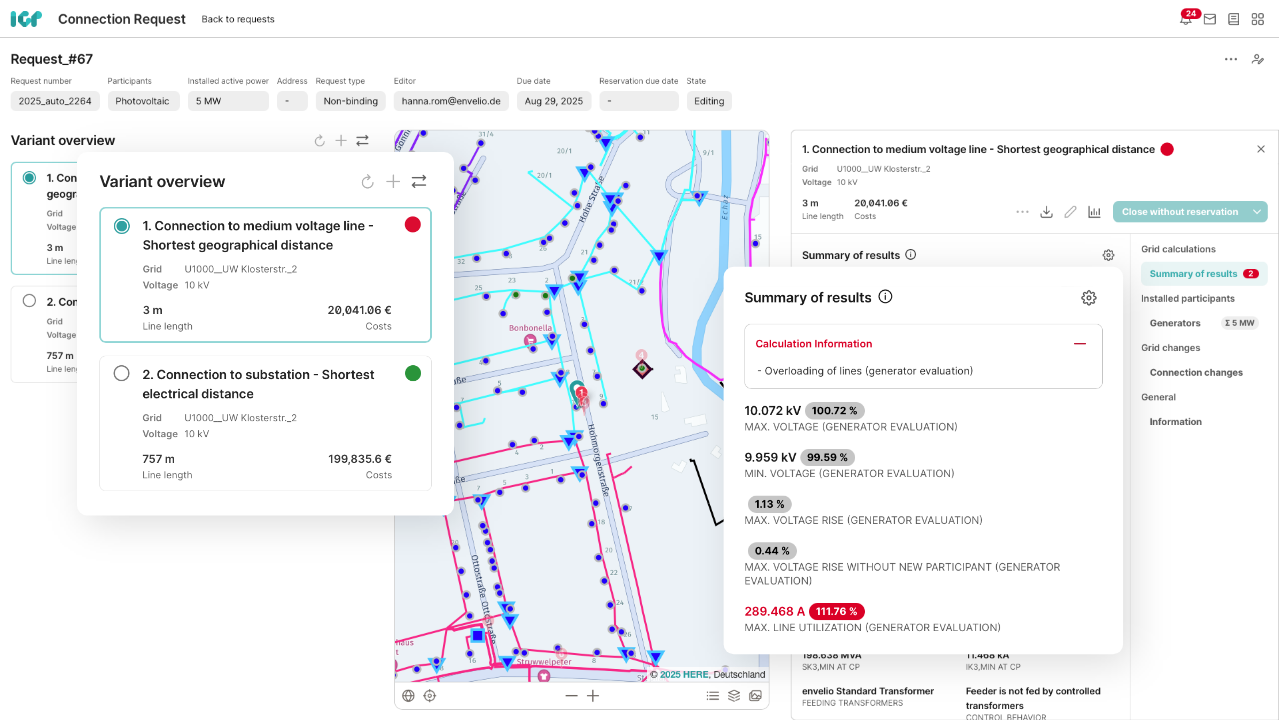Select variant 2 Connection to substation radio
The height and width of the screenshot is (720, 1280).
(x=122, y=374)
